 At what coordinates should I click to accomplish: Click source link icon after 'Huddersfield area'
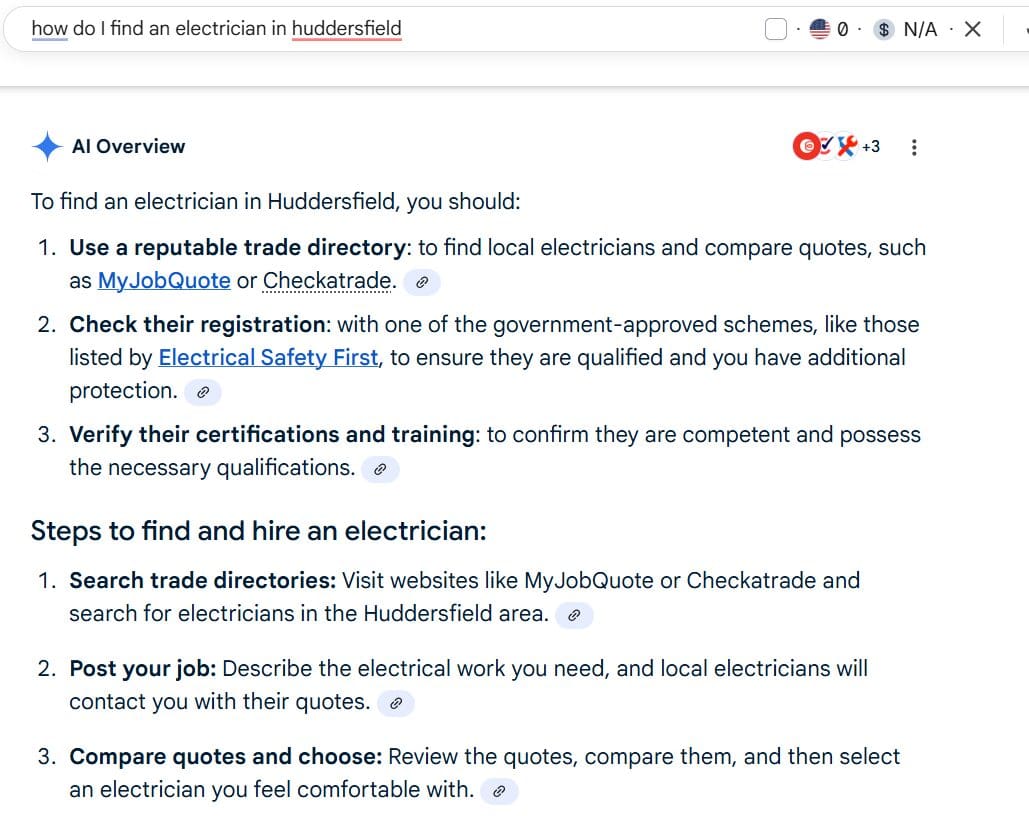pos(574,615)
